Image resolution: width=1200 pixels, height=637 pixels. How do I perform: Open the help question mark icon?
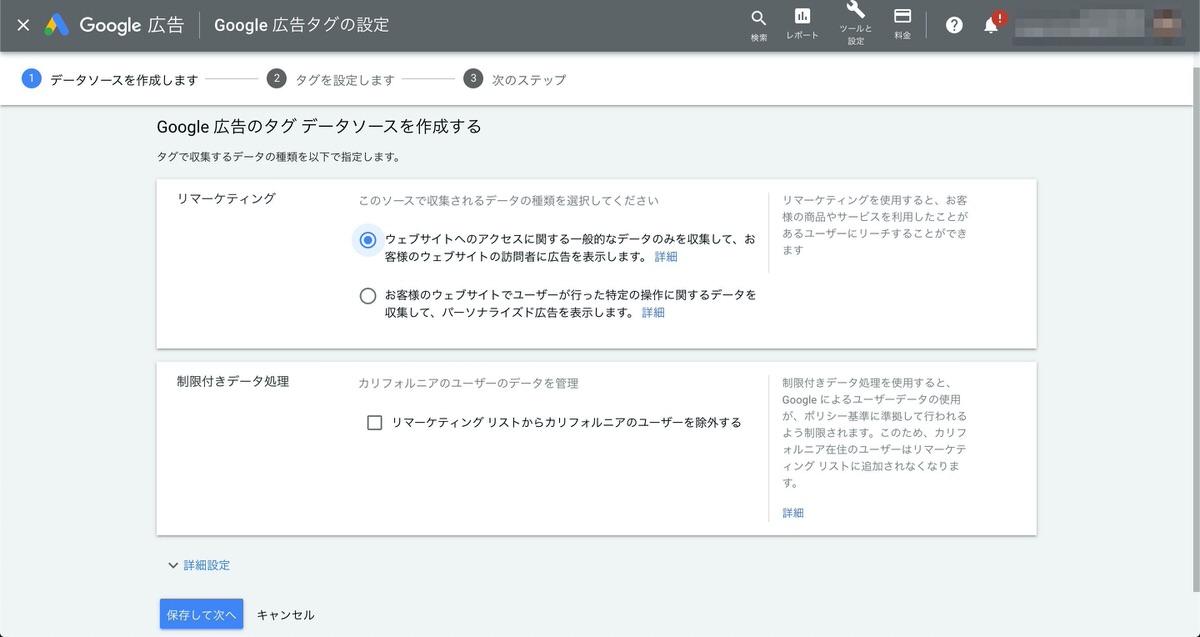click(954, 25)
